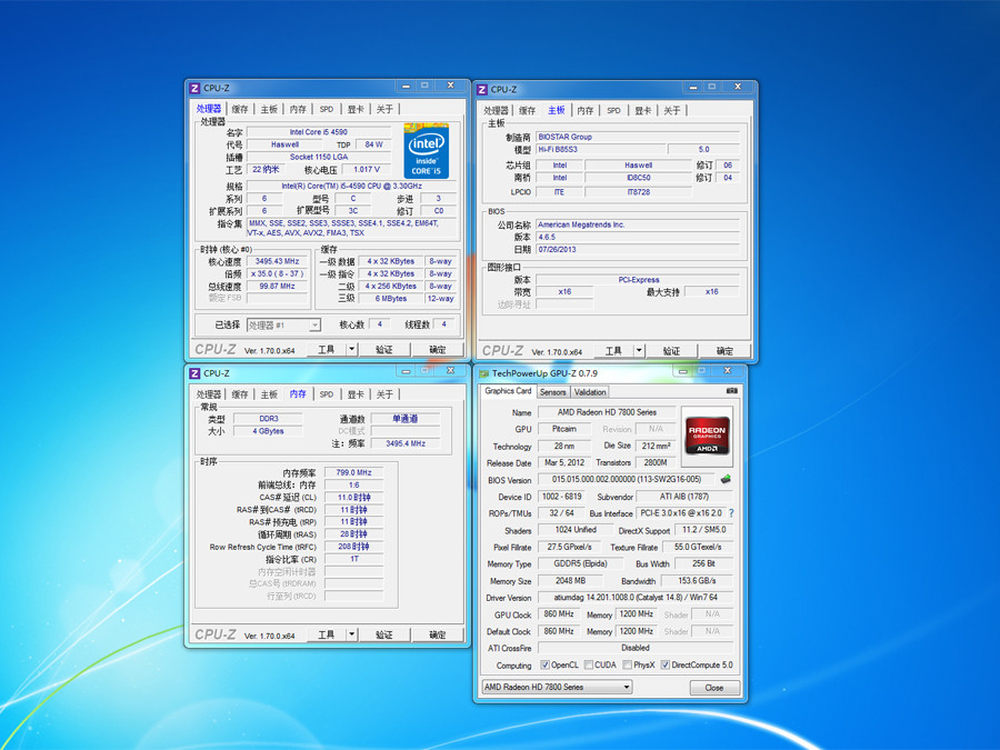The height and width of the screenshot is (750, 1000).
Task: Open 显卡 tab in the BIOSTAR mainboard CPU-Z window
Action: click(x=643, y=110)
